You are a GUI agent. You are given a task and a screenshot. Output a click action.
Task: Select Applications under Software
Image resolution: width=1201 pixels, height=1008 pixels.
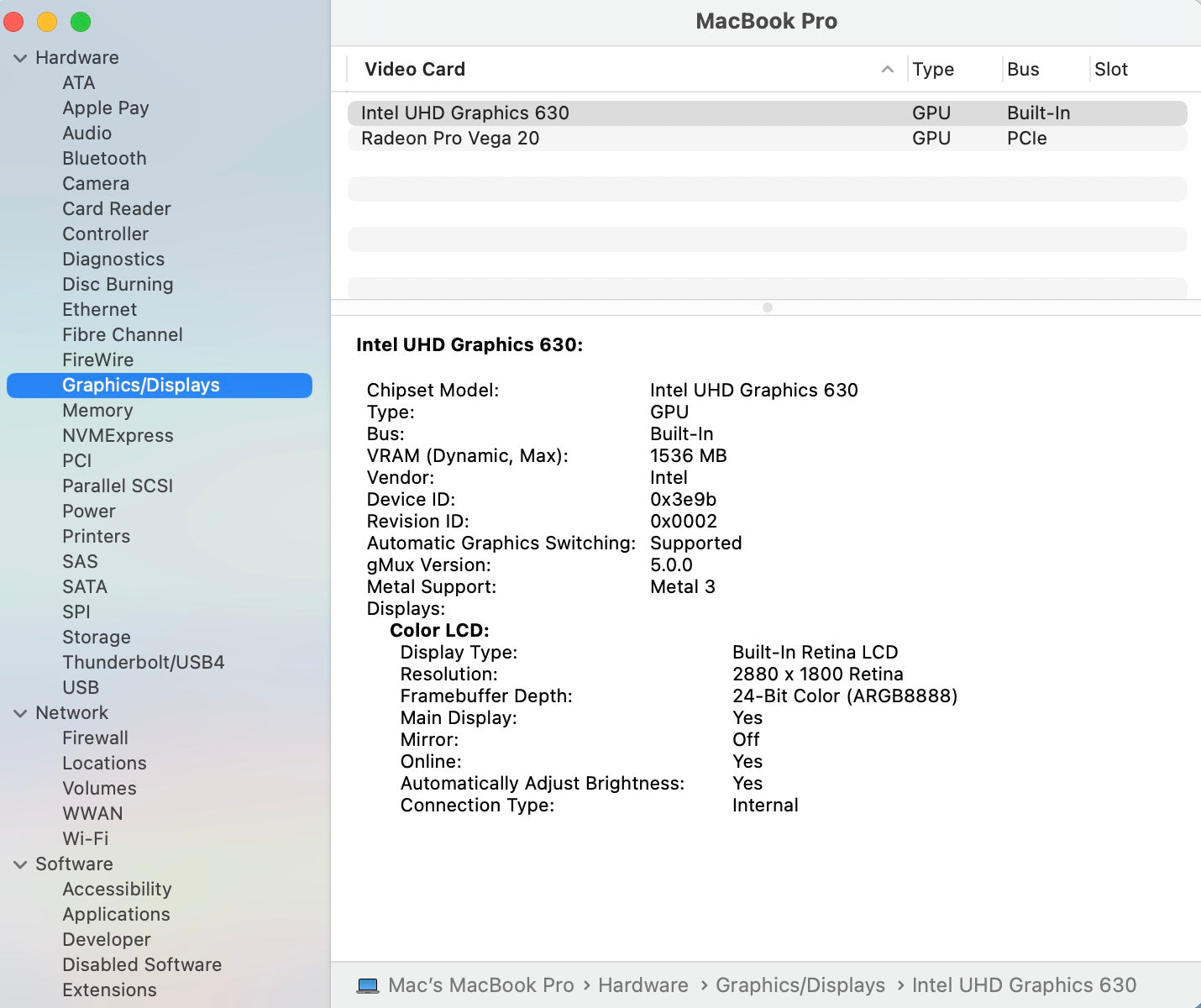click(x=116, y=914)
